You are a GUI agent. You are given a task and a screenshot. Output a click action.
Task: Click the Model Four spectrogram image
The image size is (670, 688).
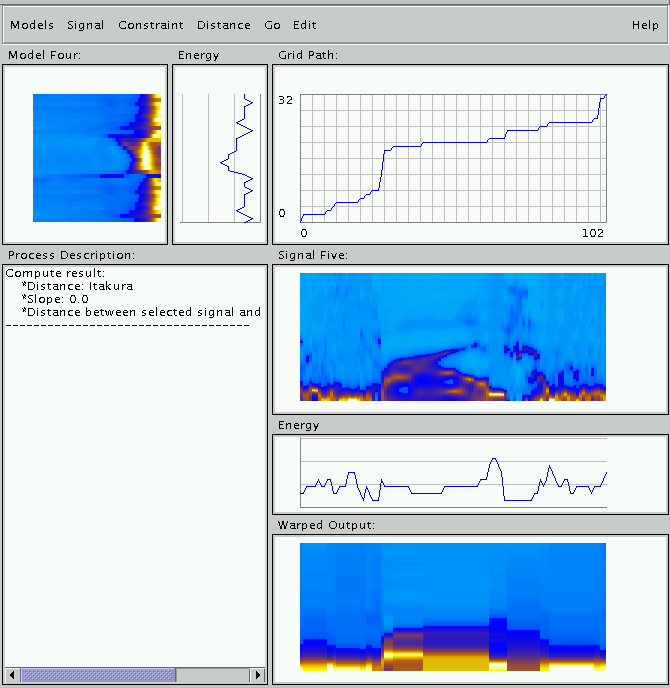click(97, 157)
